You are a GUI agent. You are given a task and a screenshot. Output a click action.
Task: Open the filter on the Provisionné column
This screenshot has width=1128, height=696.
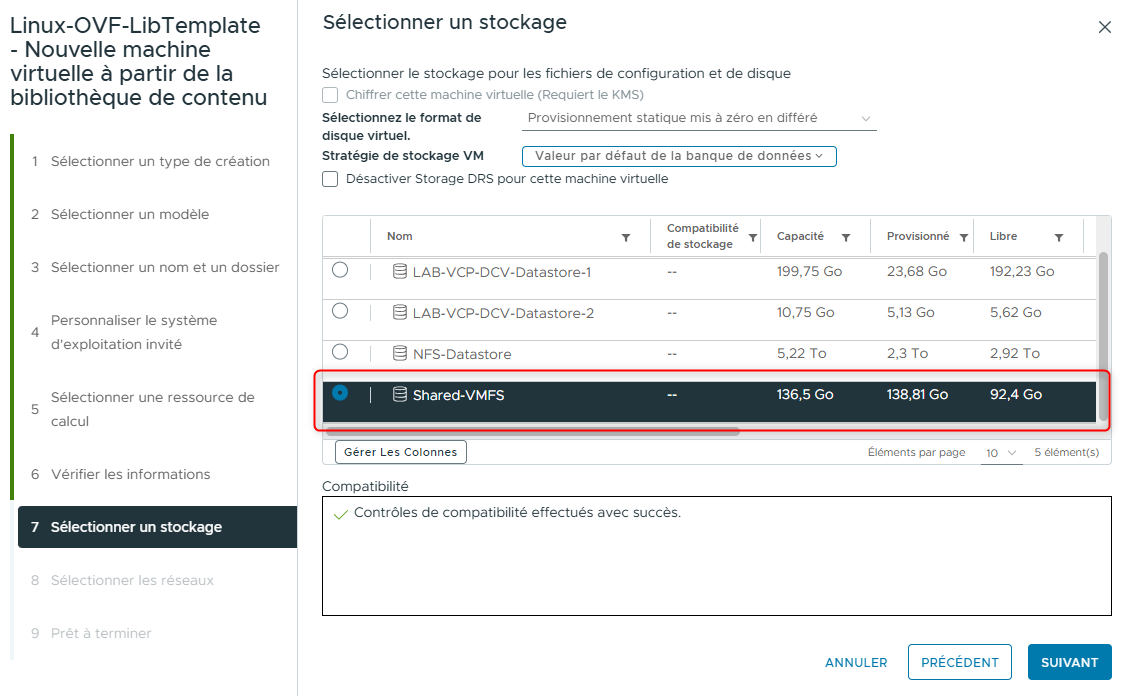point(964,236)
